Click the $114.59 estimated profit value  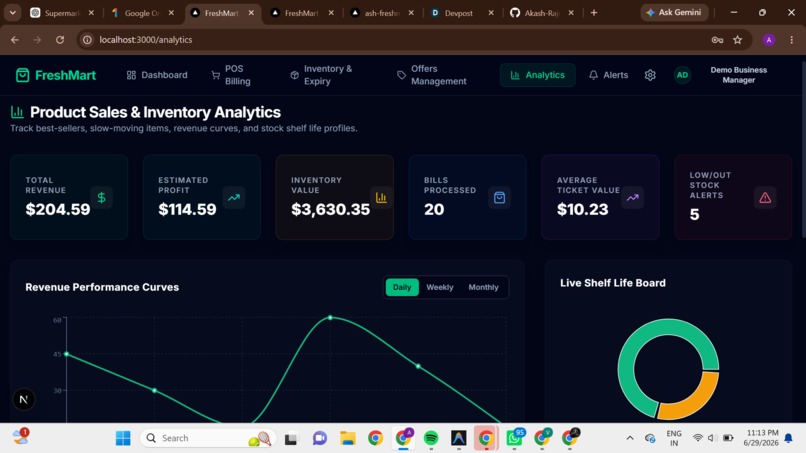tap(187, 209)
